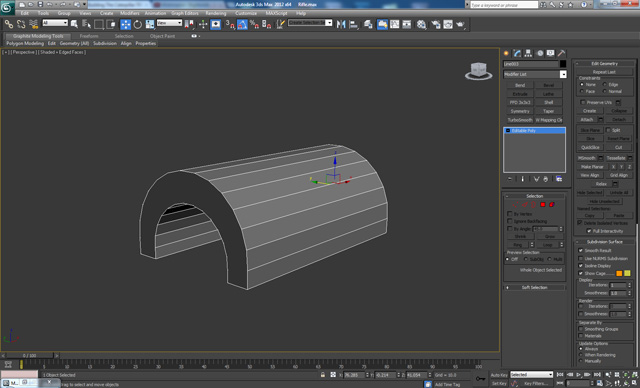Select Element sub-object level icon
The image size is (640, 388).
tap(552, 204)
